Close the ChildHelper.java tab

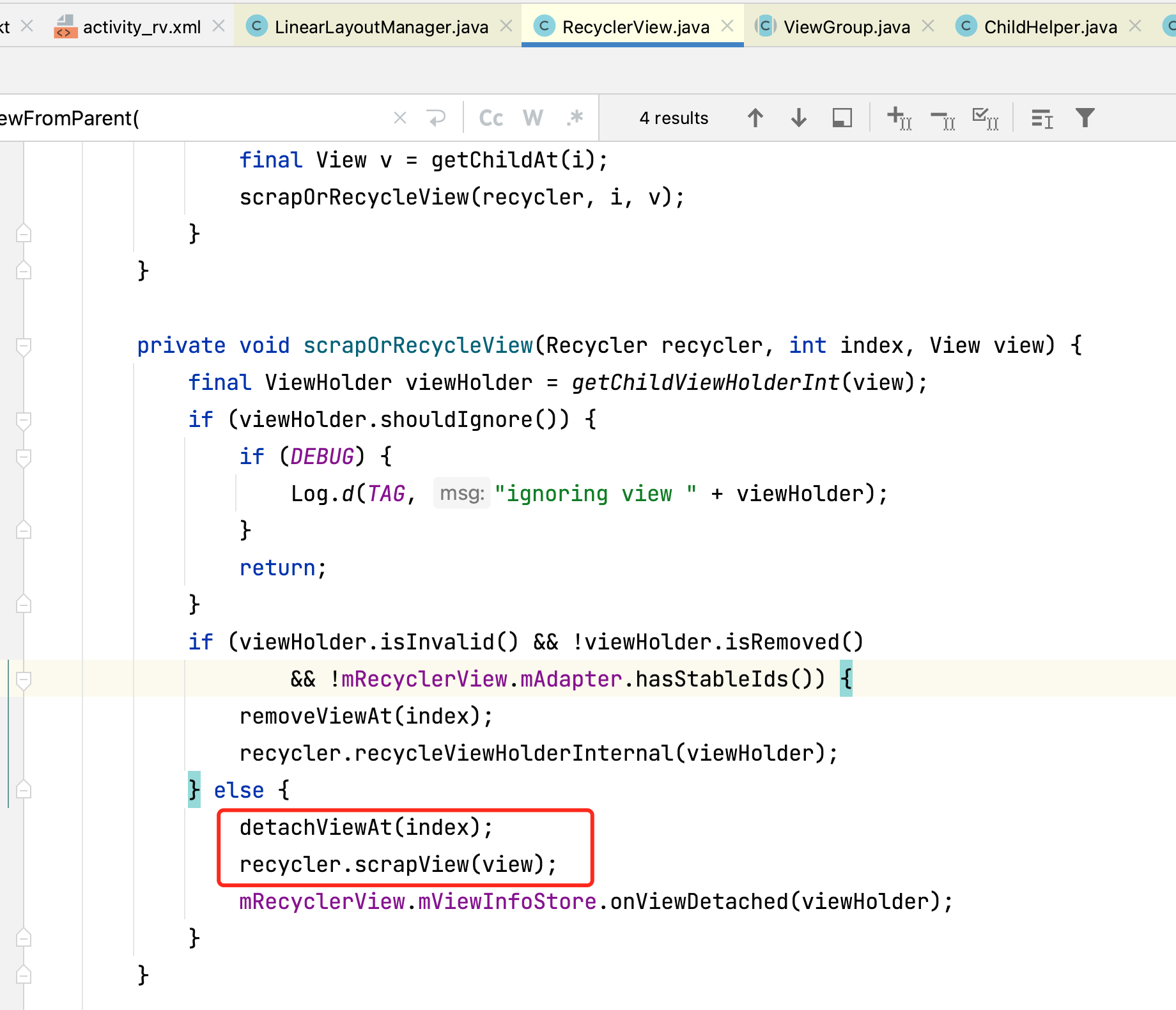(1135, 26)
